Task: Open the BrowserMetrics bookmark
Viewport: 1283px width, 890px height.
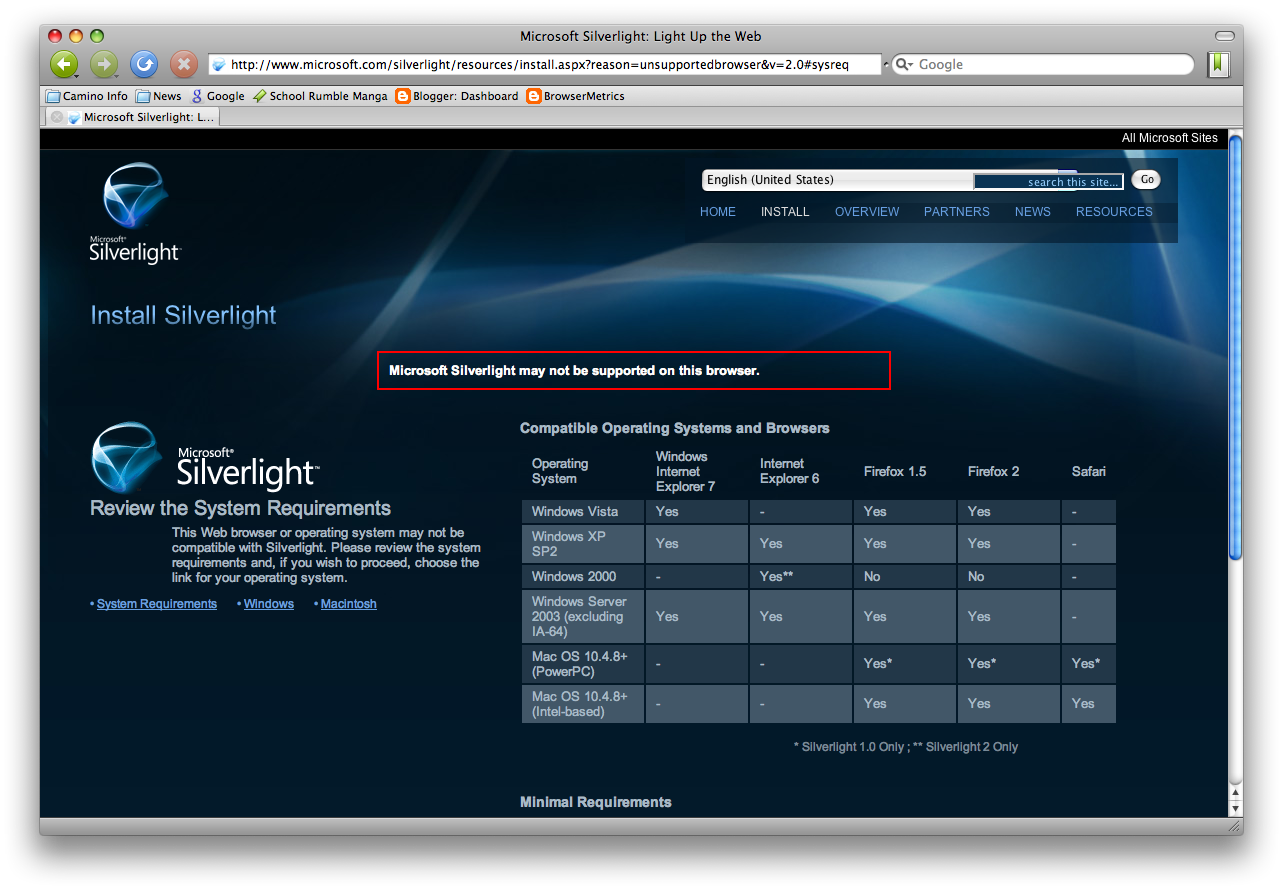Action: [576, 96]
